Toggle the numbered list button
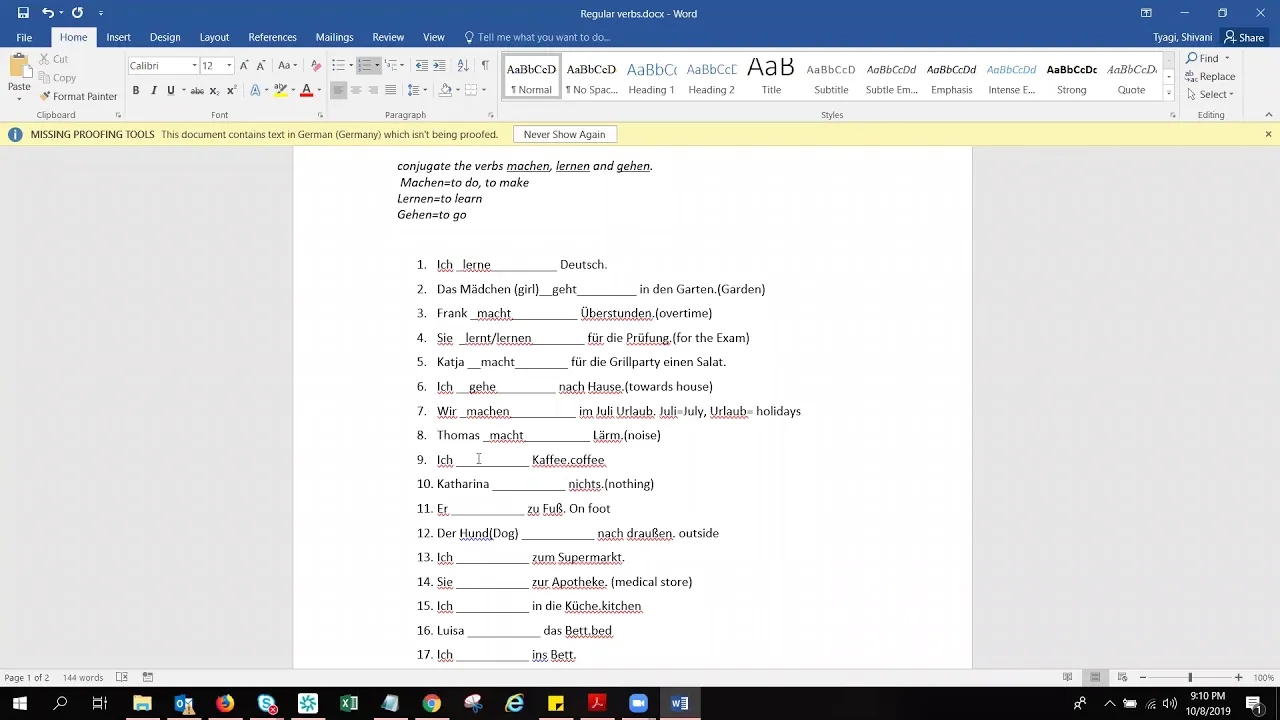This screenshot has width=1280, height=720. 364,65
